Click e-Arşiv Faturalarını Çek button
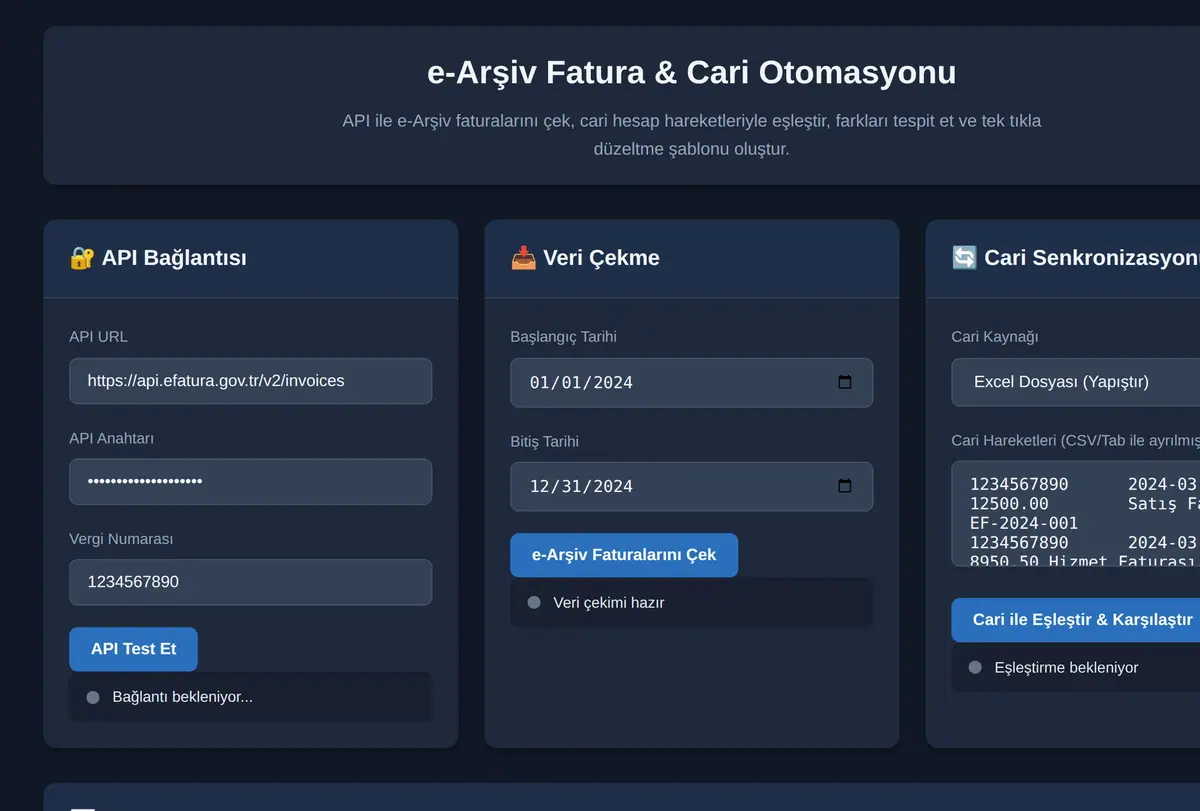 (624, 555)
